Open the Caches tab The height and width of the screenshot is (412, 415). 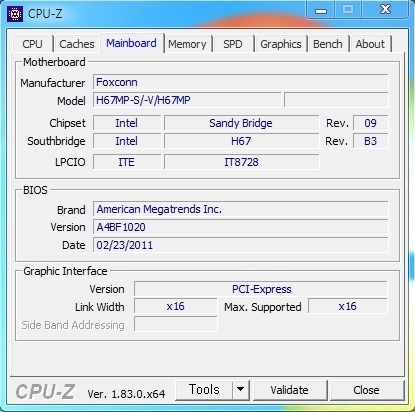77,44
